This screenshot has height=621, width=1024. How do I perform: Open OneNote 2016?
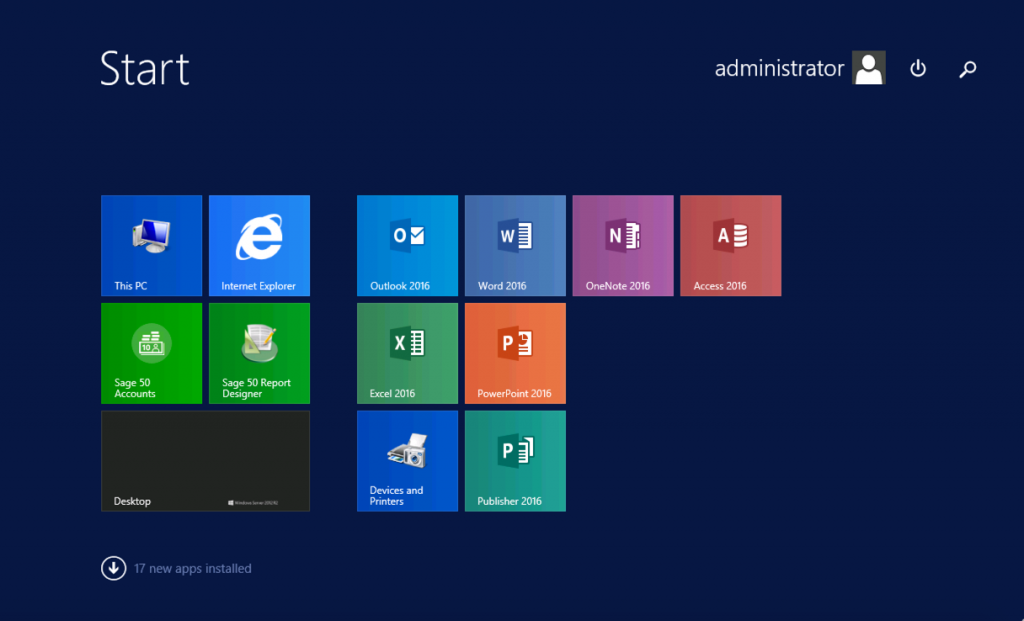[622, 245]
